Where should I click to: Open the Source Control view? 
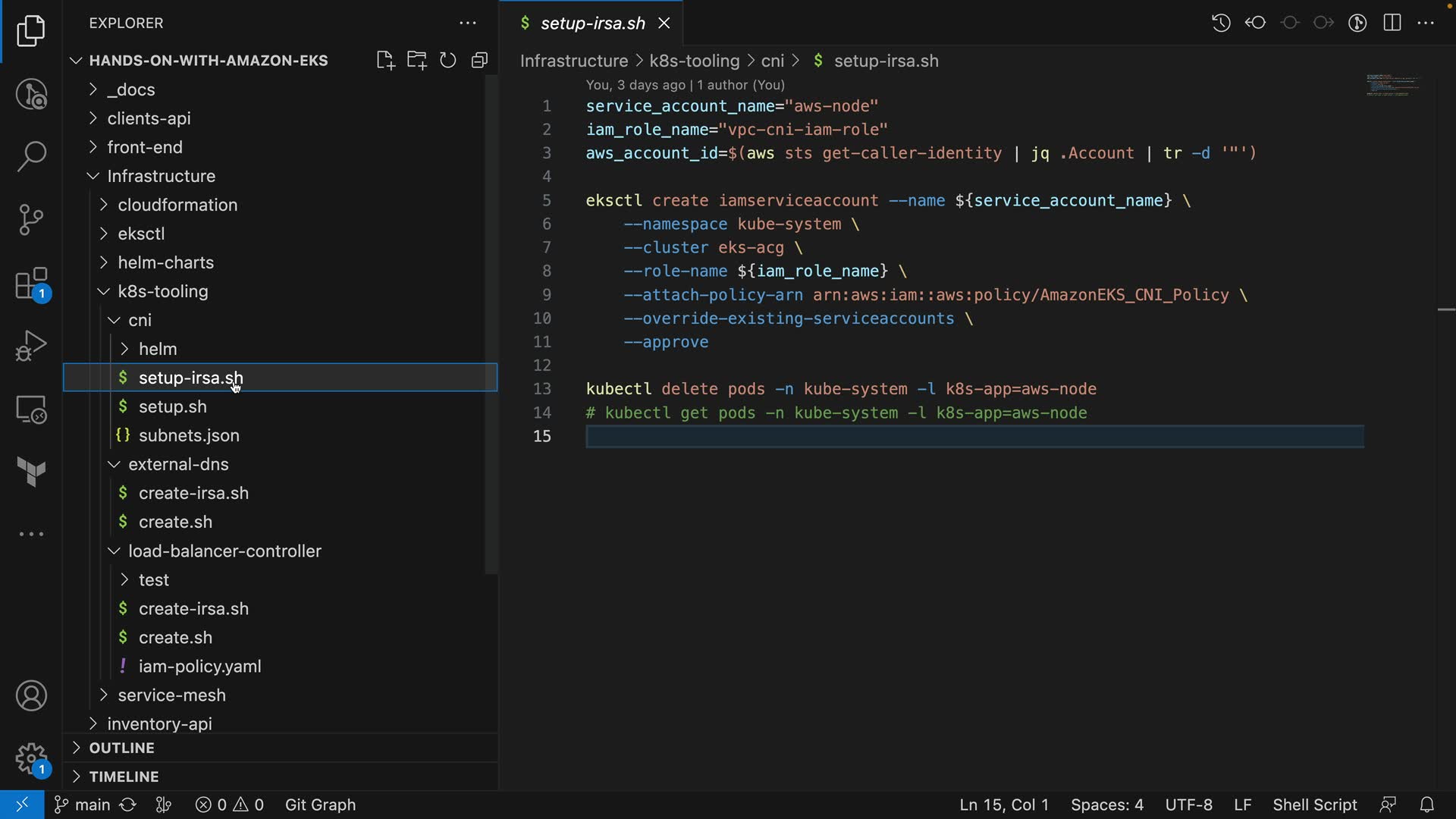31,220
